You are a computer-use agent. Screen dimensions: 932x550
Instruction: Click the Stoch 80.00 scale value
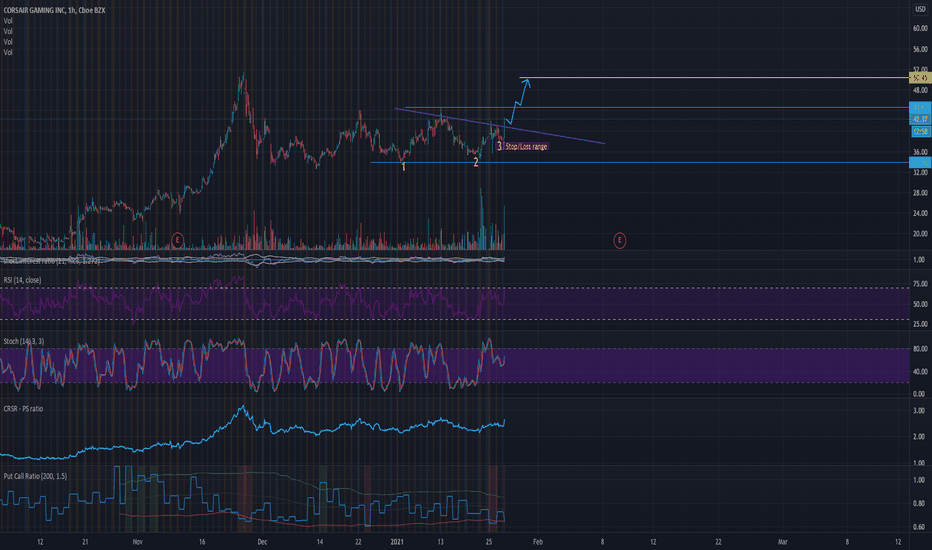pyautogui.click(x=920, y=349)
